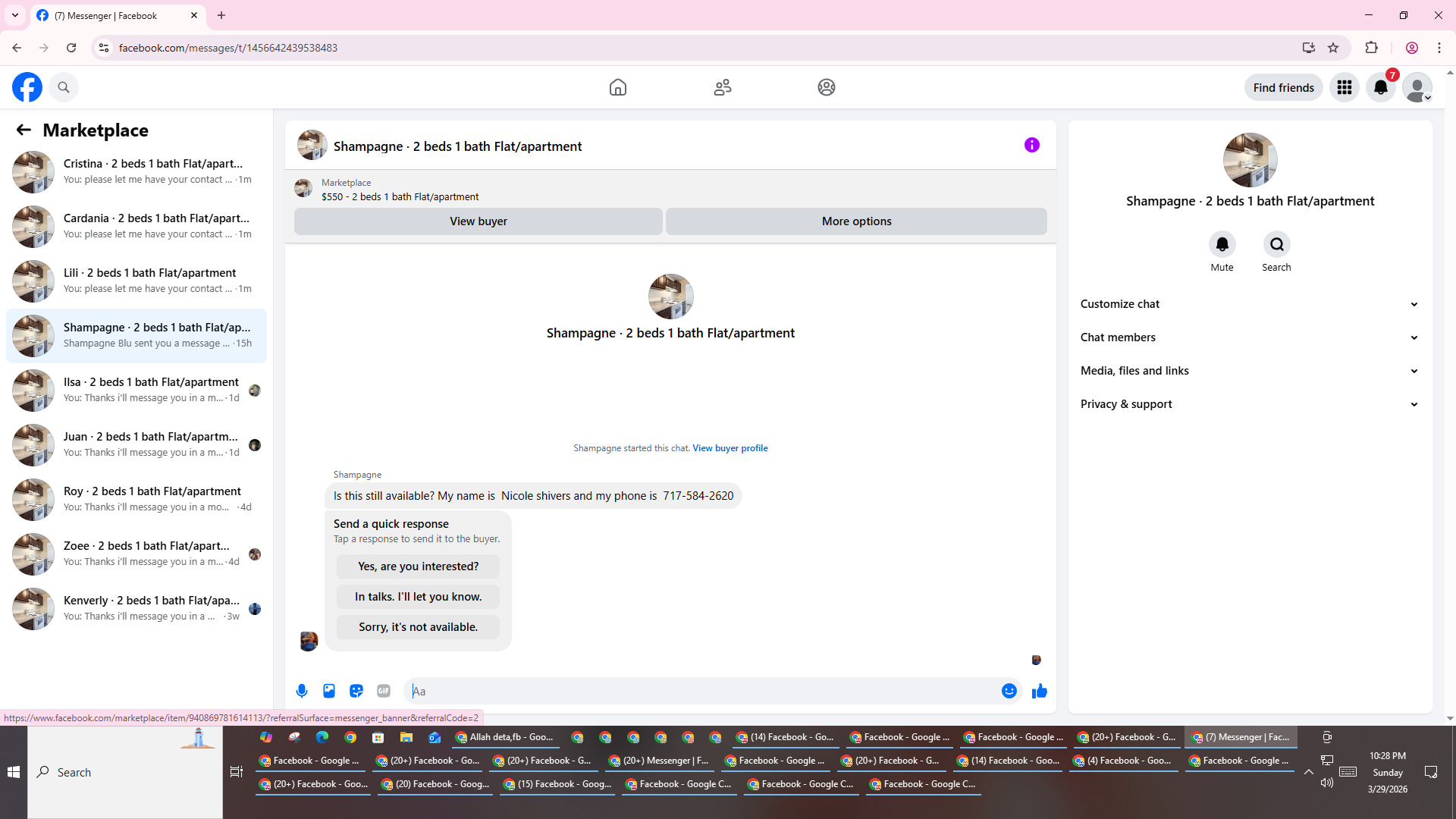
Task: Switch to '(20) Facebook' taskbar window
Action: [435, 784]
